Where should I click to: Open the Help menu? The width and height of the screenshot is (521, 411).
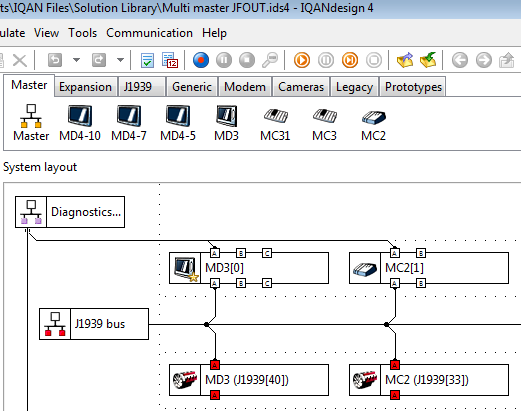point(214,33)
